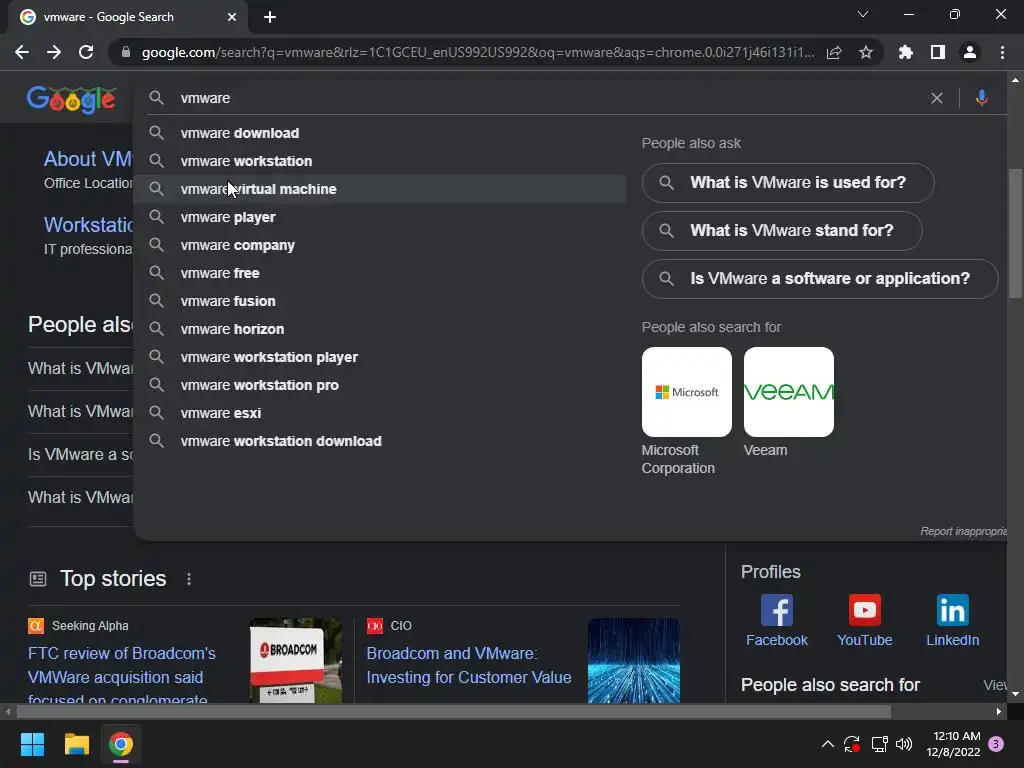Click "Is VMware a software or application?" chip
1024x768 pixels.
[820, 279]
